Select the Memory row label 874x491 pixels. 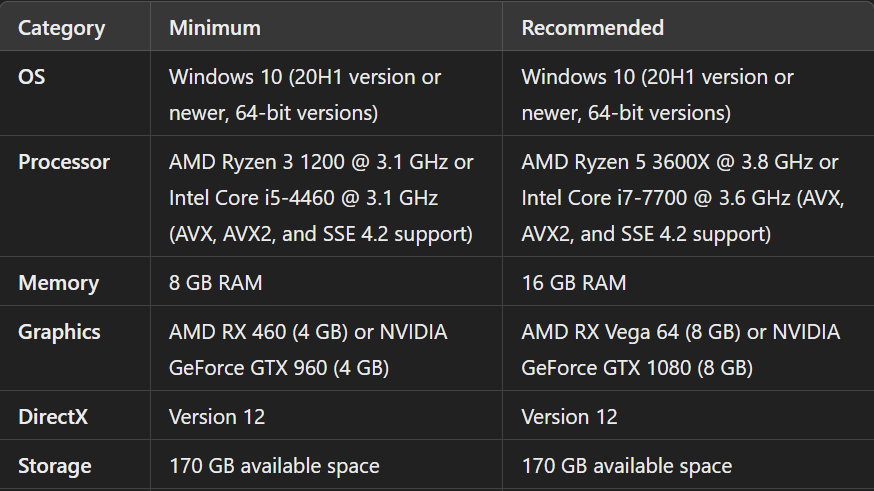click(58, 283)
